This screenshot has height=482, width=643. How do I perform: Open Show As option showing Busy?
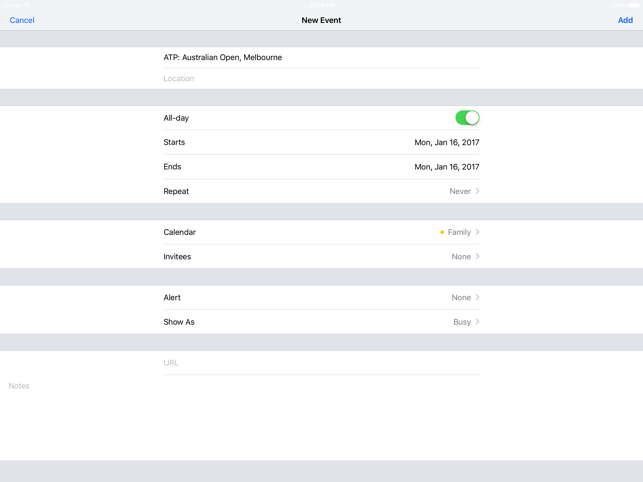click(x=321, y=322)
